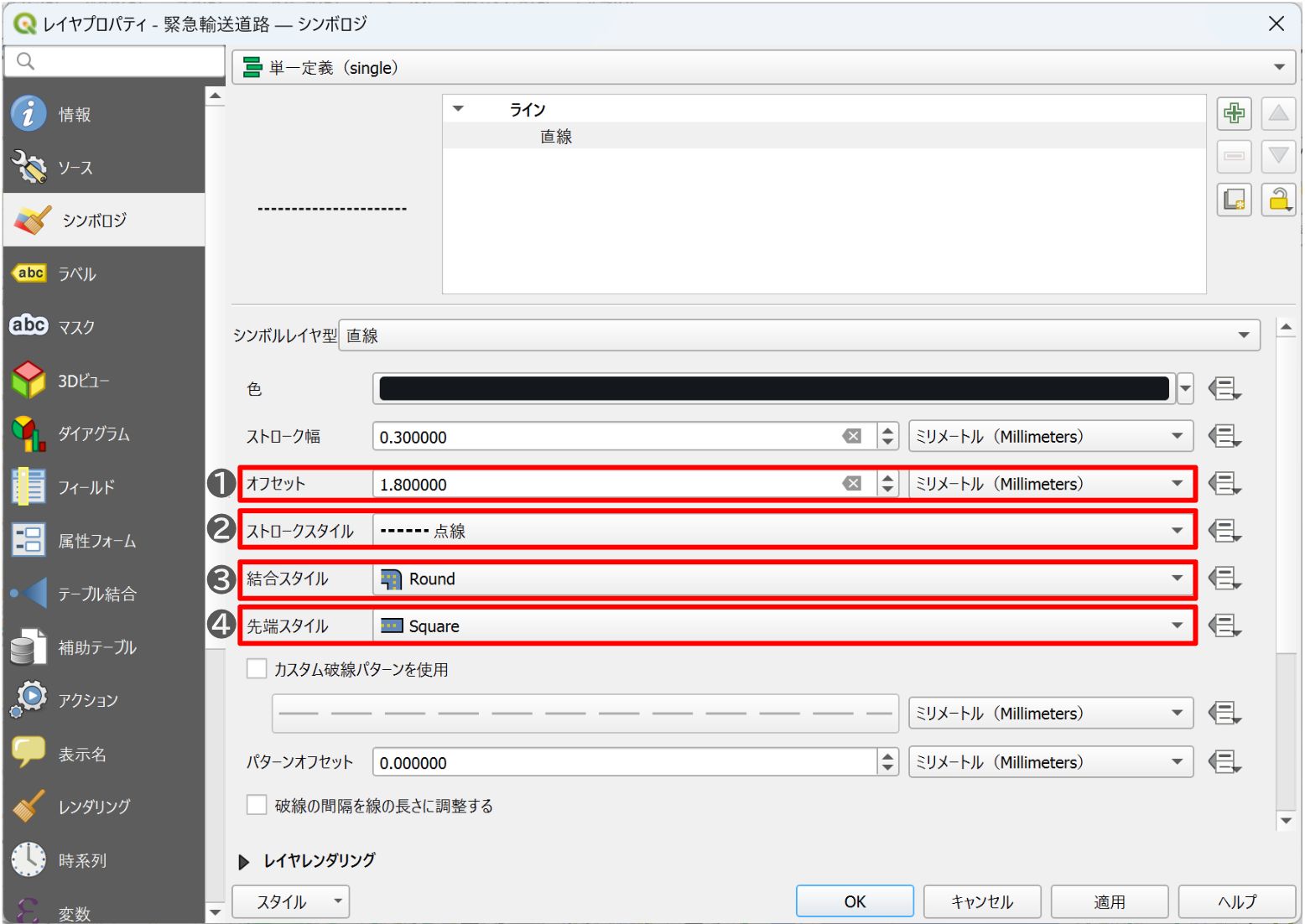Open the シンボルレイヤ型 dropdown
1305x924 pixels.
(798, 335)
